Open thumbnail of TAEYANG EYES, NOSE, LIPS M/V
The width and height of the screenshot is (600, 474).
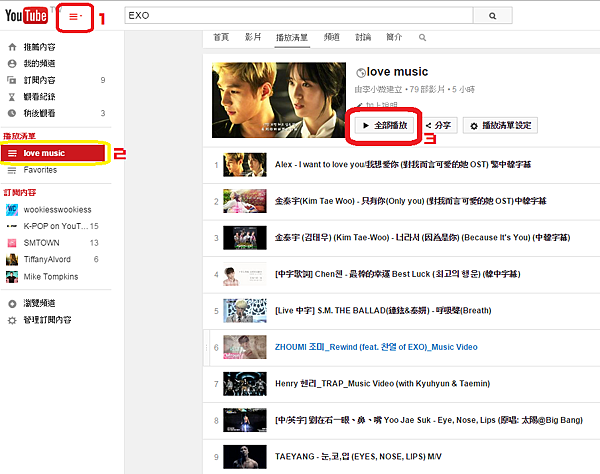[245, 457]
